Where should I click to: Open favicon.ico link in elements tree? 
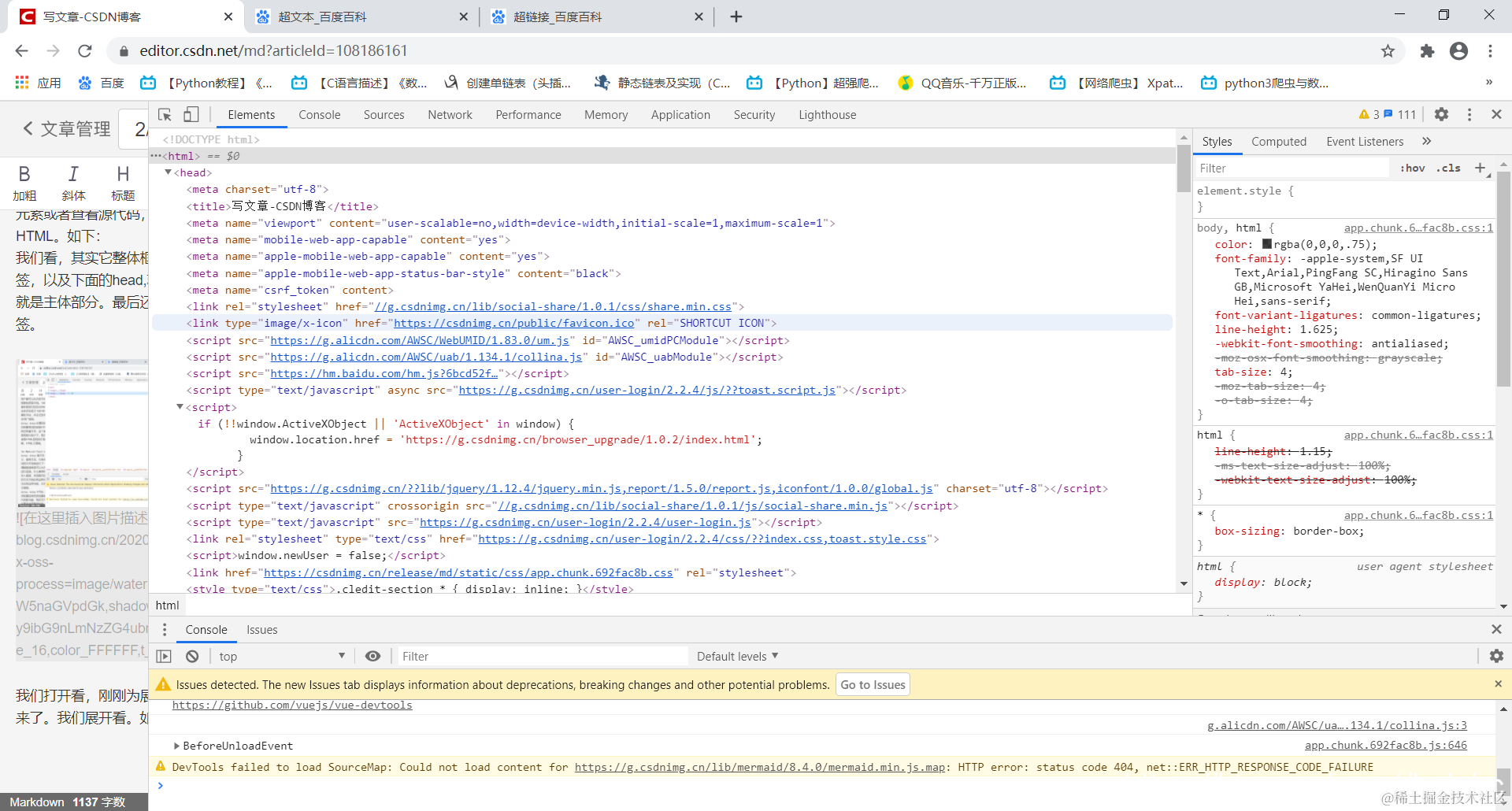(514, 323)
